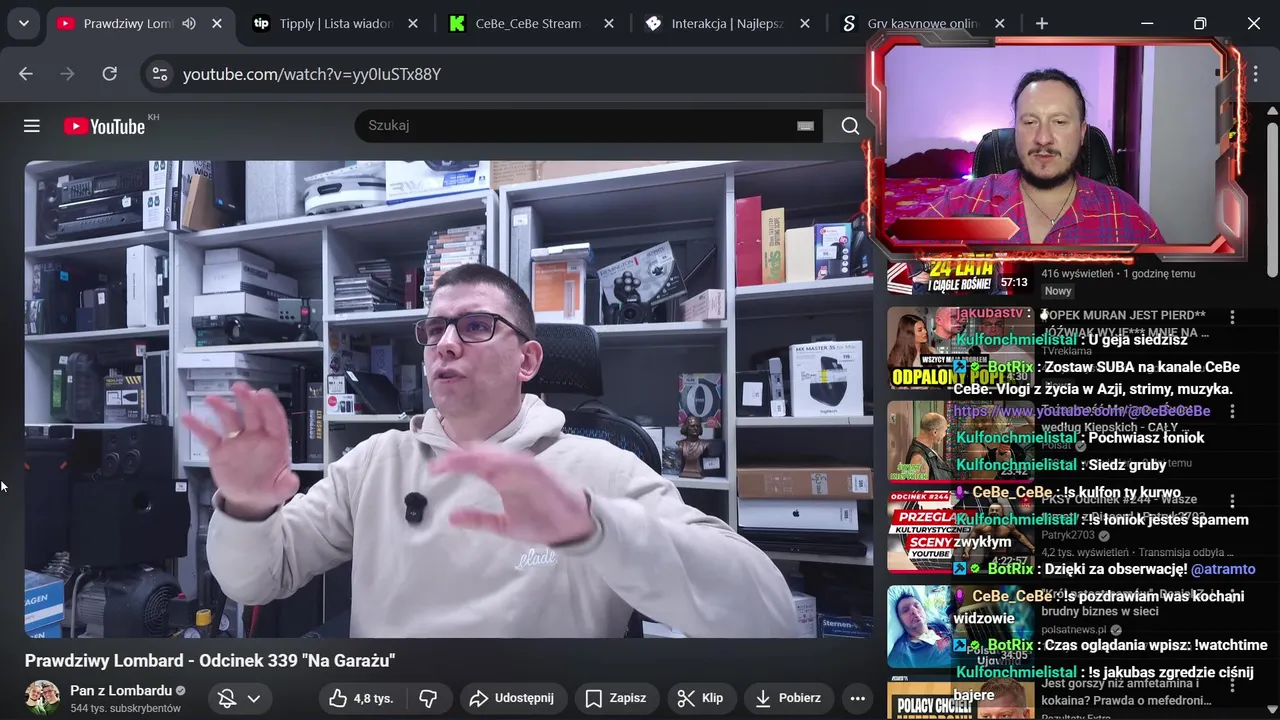Close the Interakcja tab
This screenshot has width=1280, height=720.
[x=804, y=23]
